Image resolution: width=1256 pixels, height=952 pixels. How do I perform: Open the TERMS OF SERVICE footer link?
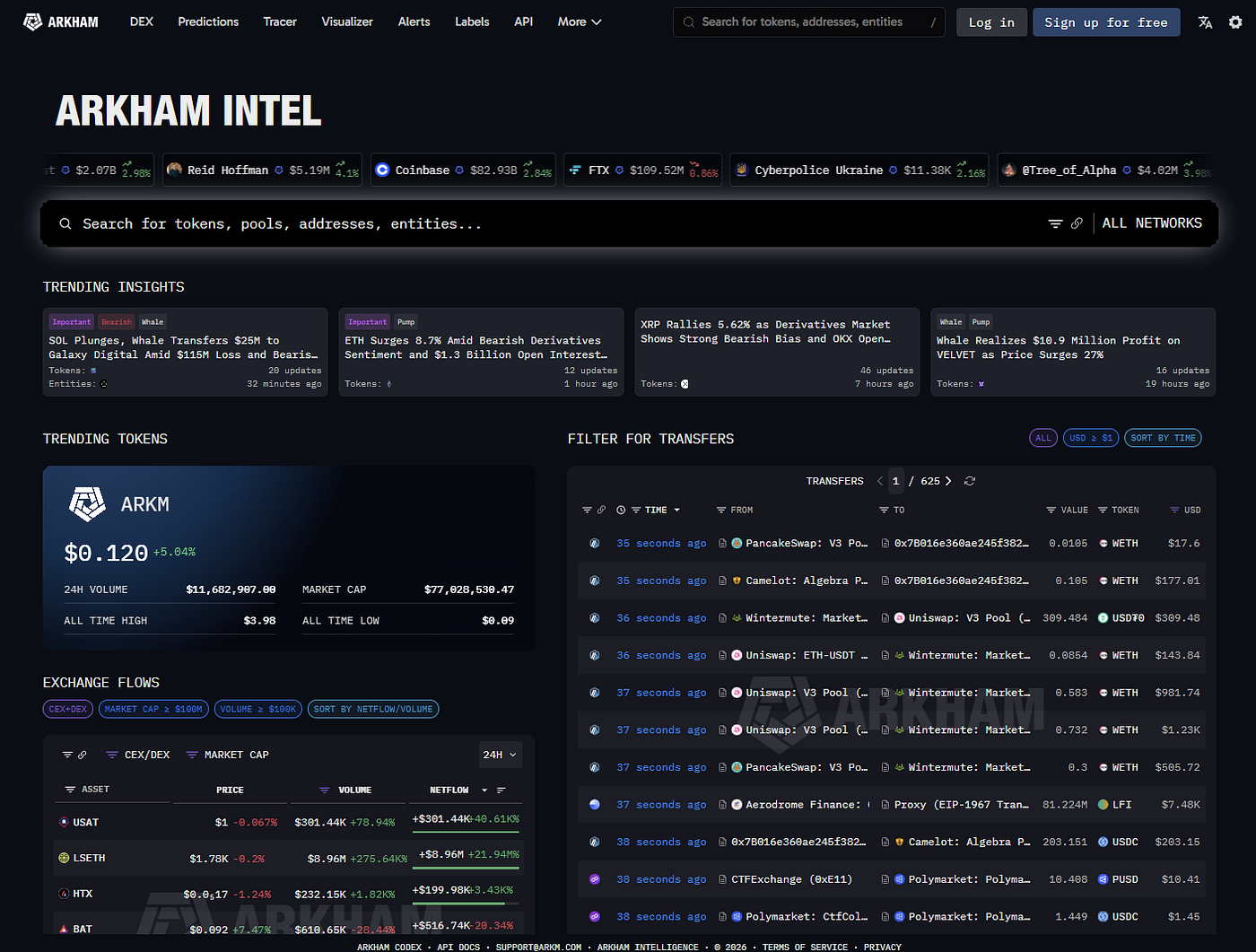[x=805, y=947]
